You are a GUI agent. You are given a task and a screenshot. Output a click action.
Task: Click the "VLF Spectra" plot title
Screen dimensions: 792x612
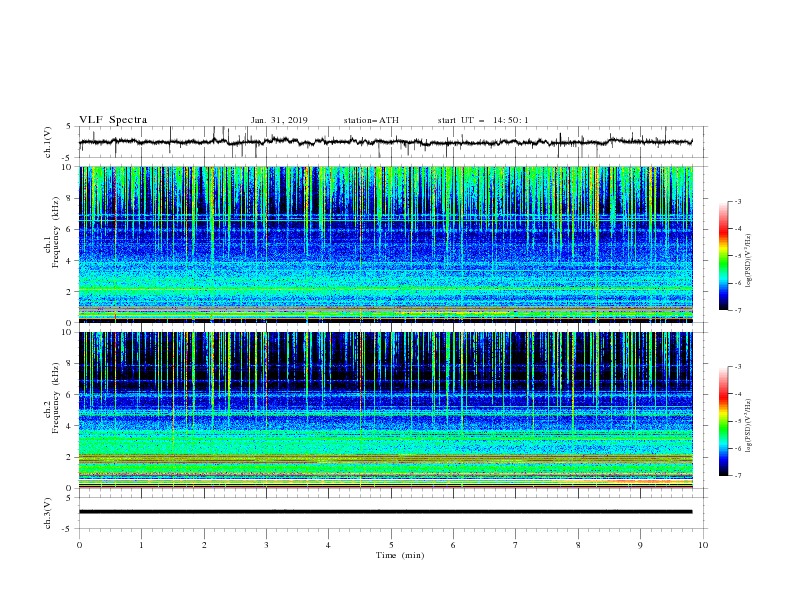coord(113,120)
